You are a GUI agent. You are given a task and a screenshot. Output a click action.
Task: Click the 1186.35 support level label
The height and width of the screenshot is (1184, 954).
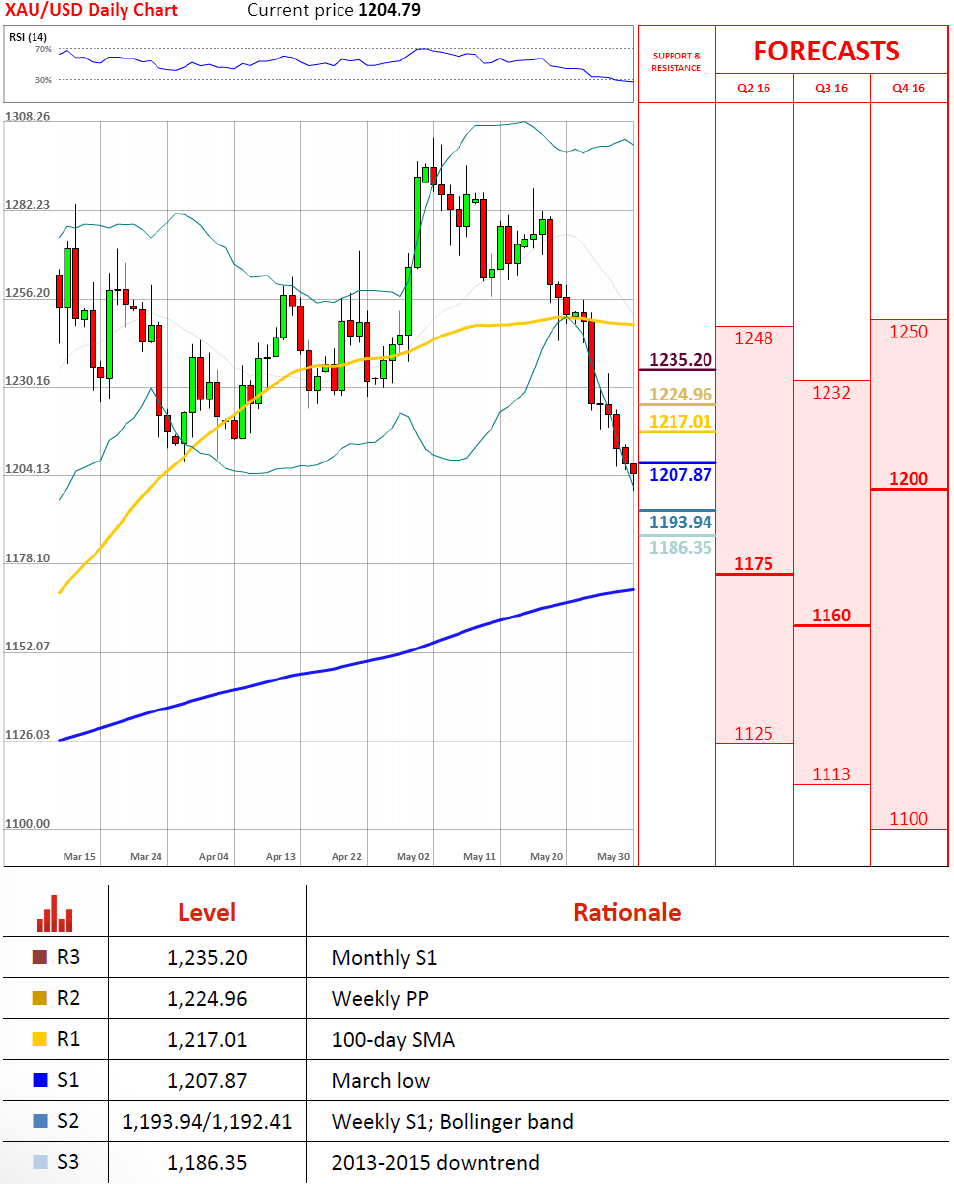click(x=680, y=548)
